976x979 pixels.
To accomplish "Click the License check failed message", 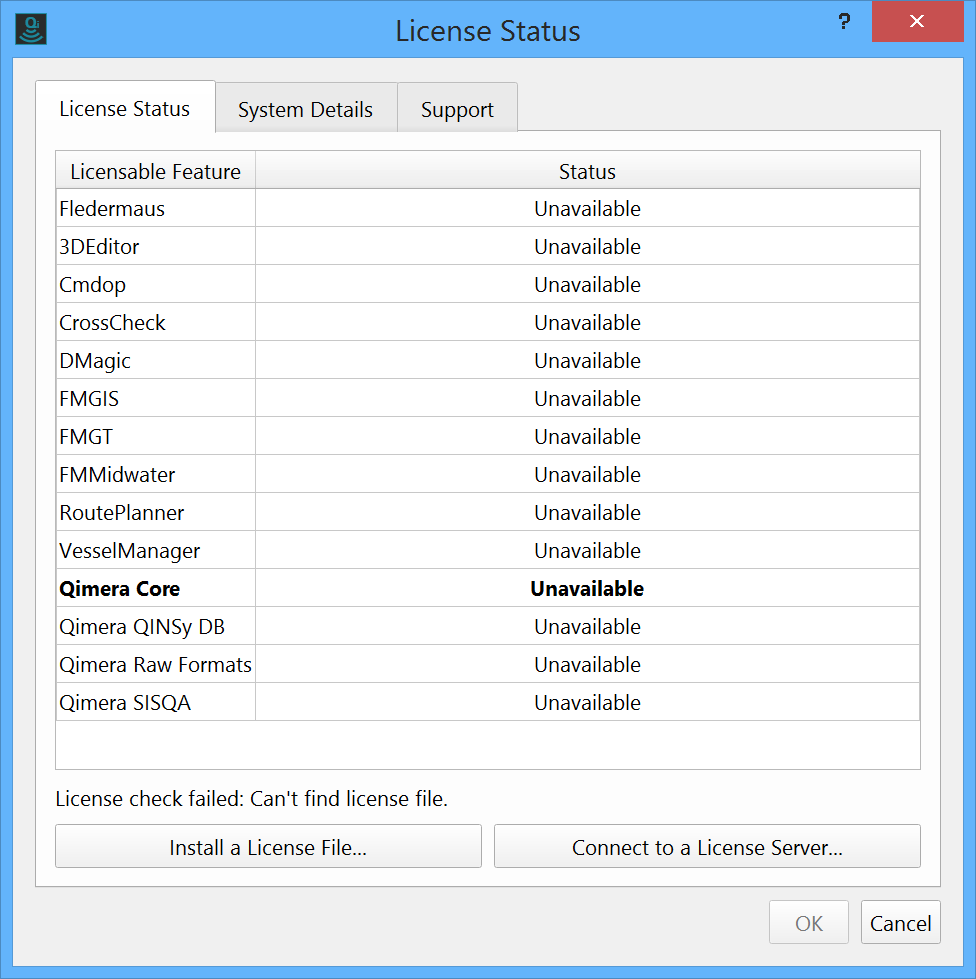I will [x=252, y=799].
